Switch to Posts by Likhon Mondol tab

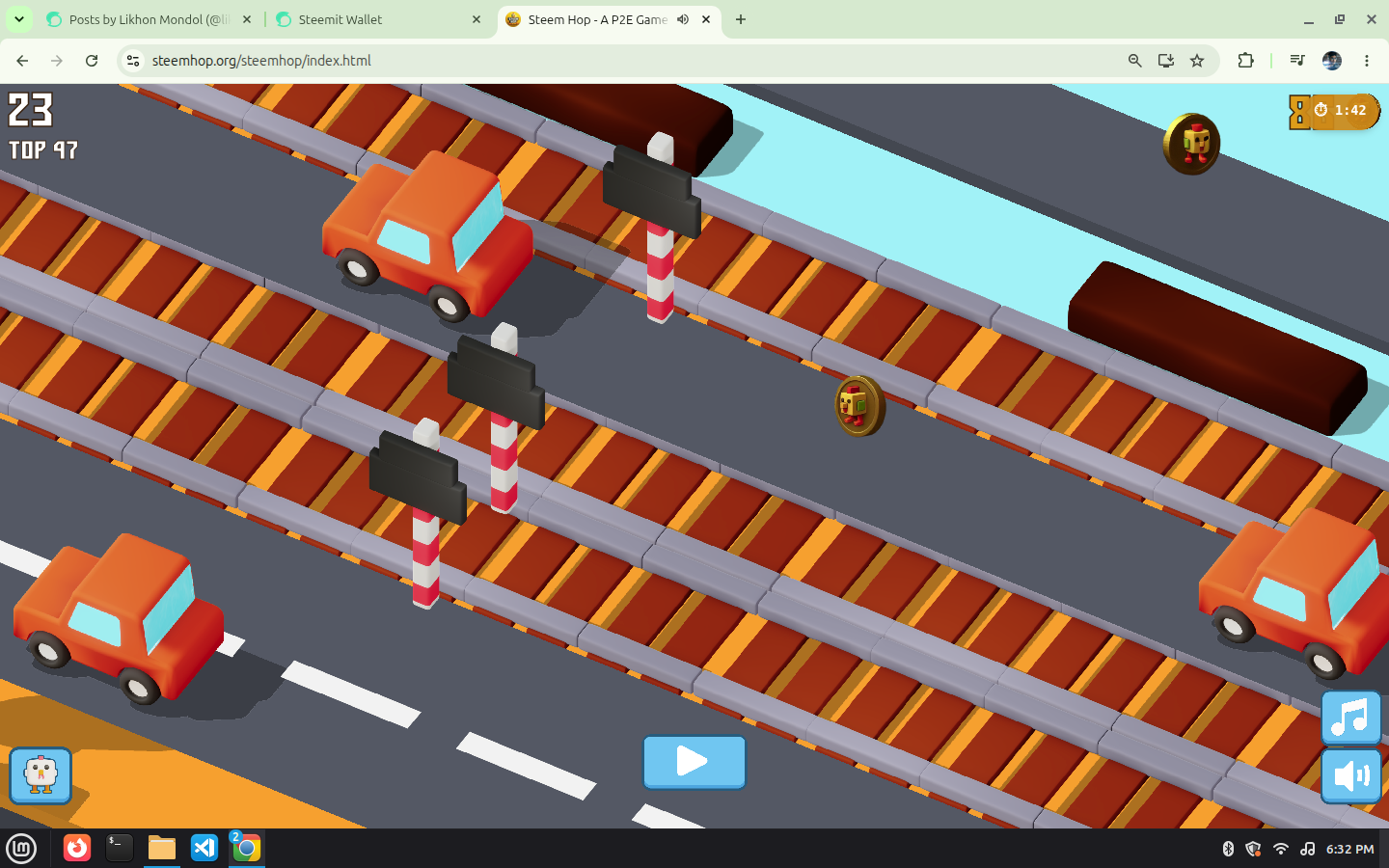[149, 19]
